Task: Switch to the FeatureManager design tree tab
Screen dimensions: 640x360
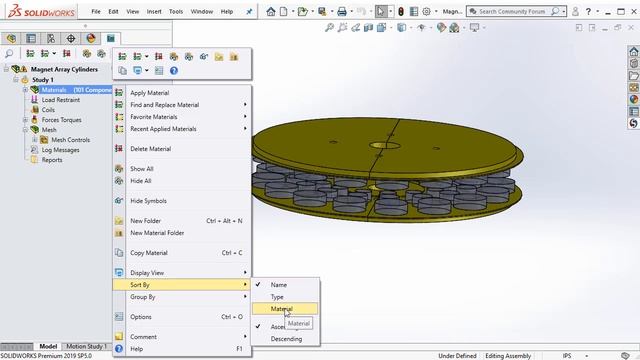Action: tap(11, 38)
